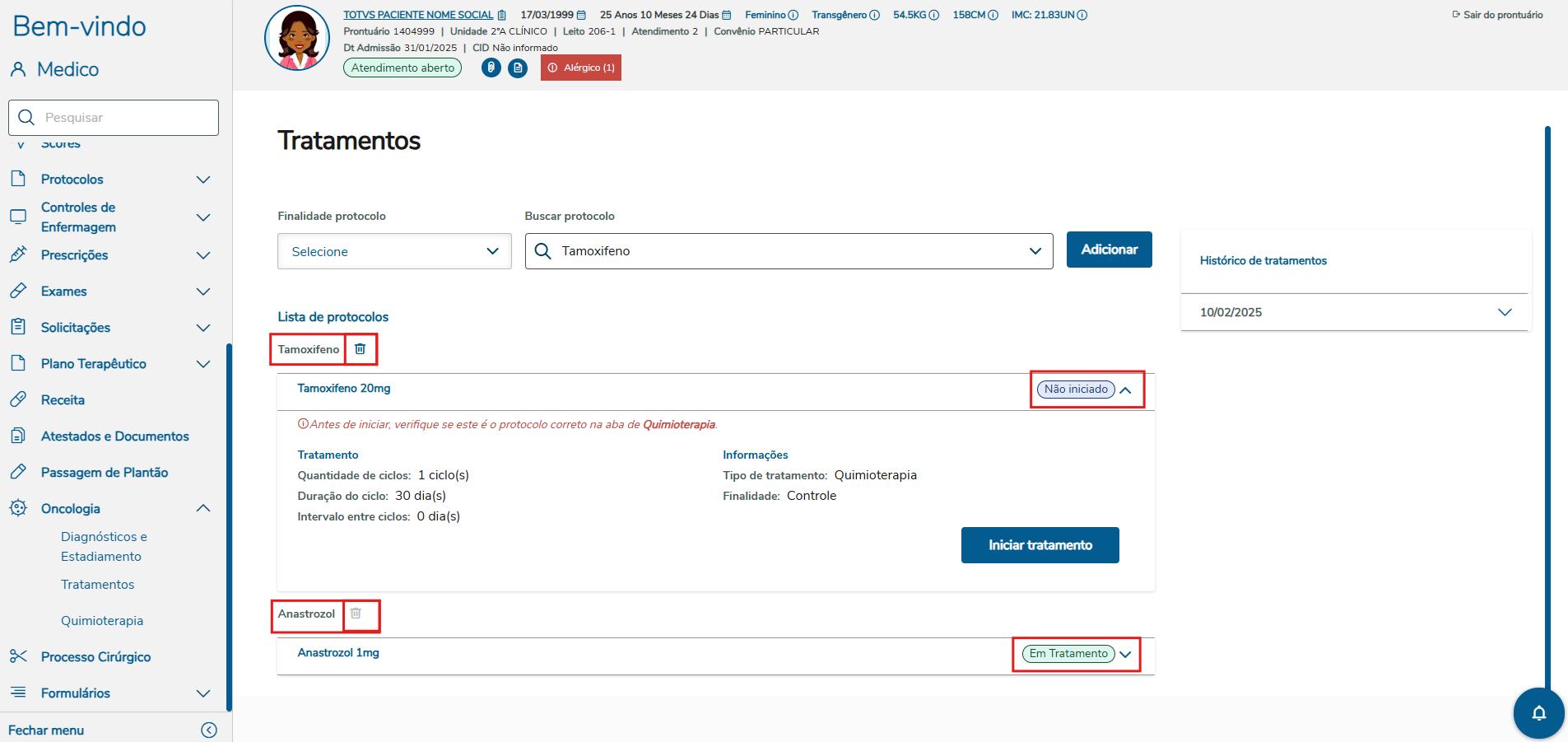Viewport: 1568px width, 742px height.
Task: Expand the 10/02/2025 treatment history entry
Action: [1505, 312]
